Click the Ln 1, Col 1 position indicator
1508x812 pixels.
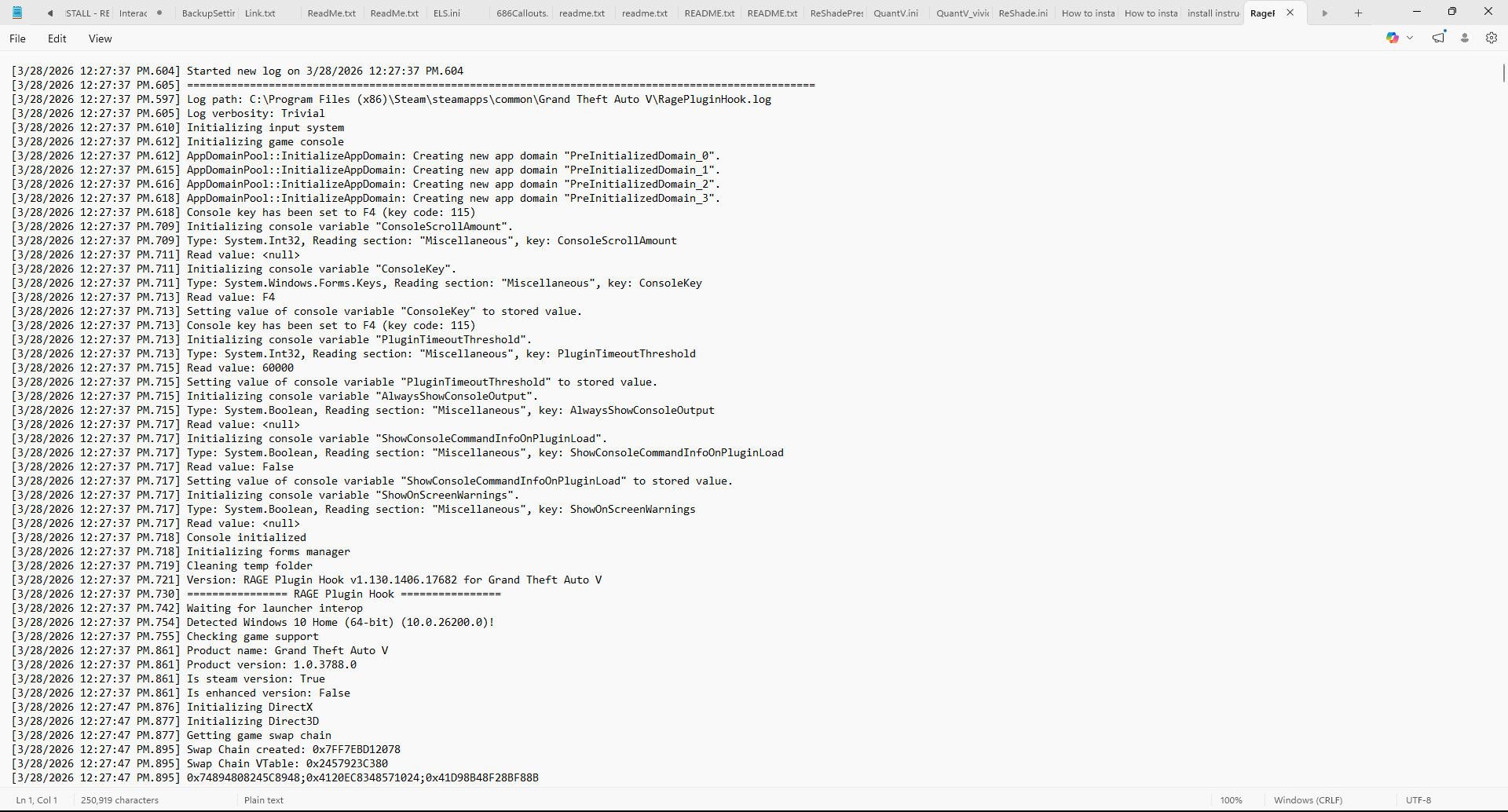point(37,800)
